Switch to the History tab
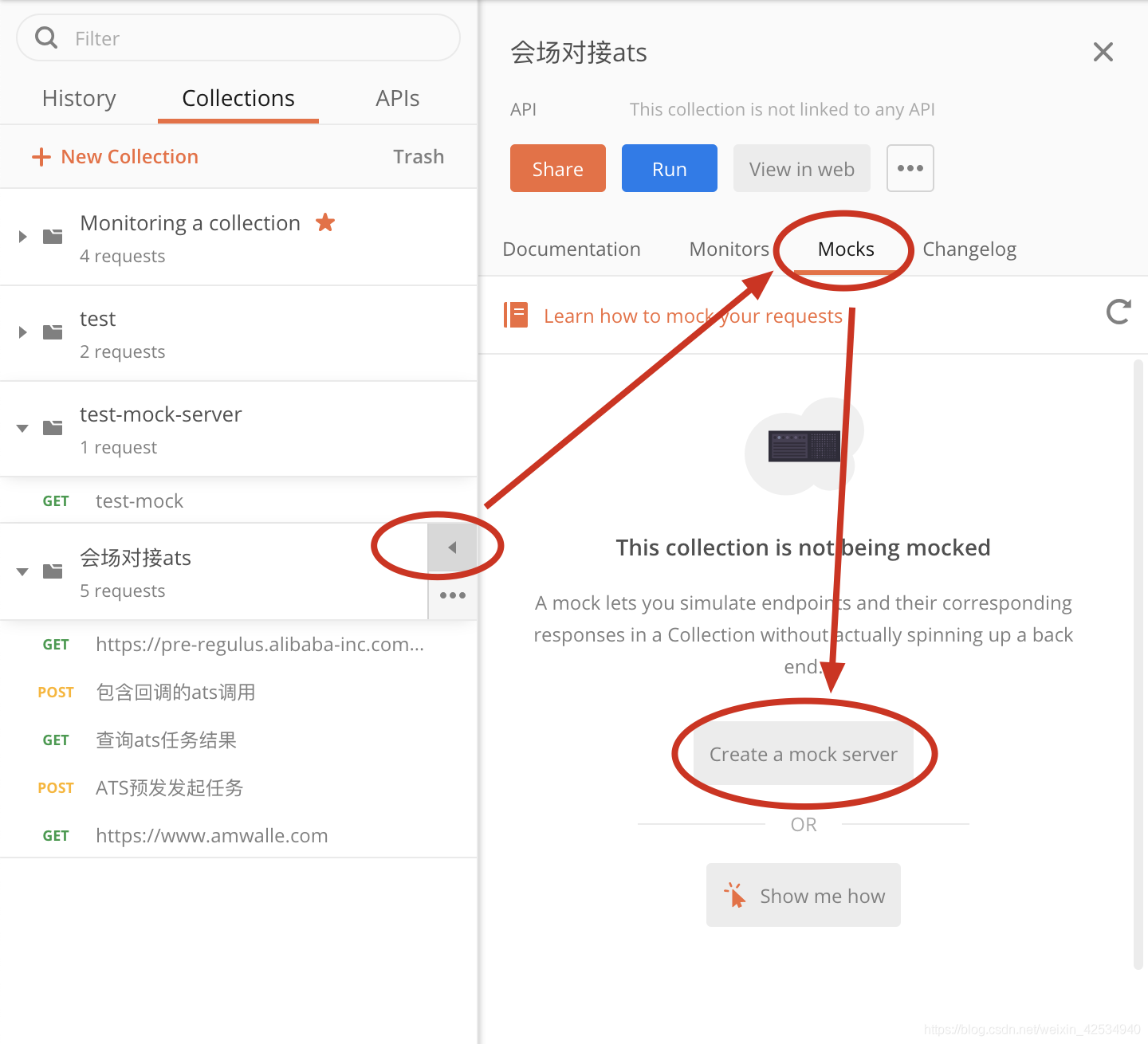1148x1044 pixels. [x=79, y=98]
